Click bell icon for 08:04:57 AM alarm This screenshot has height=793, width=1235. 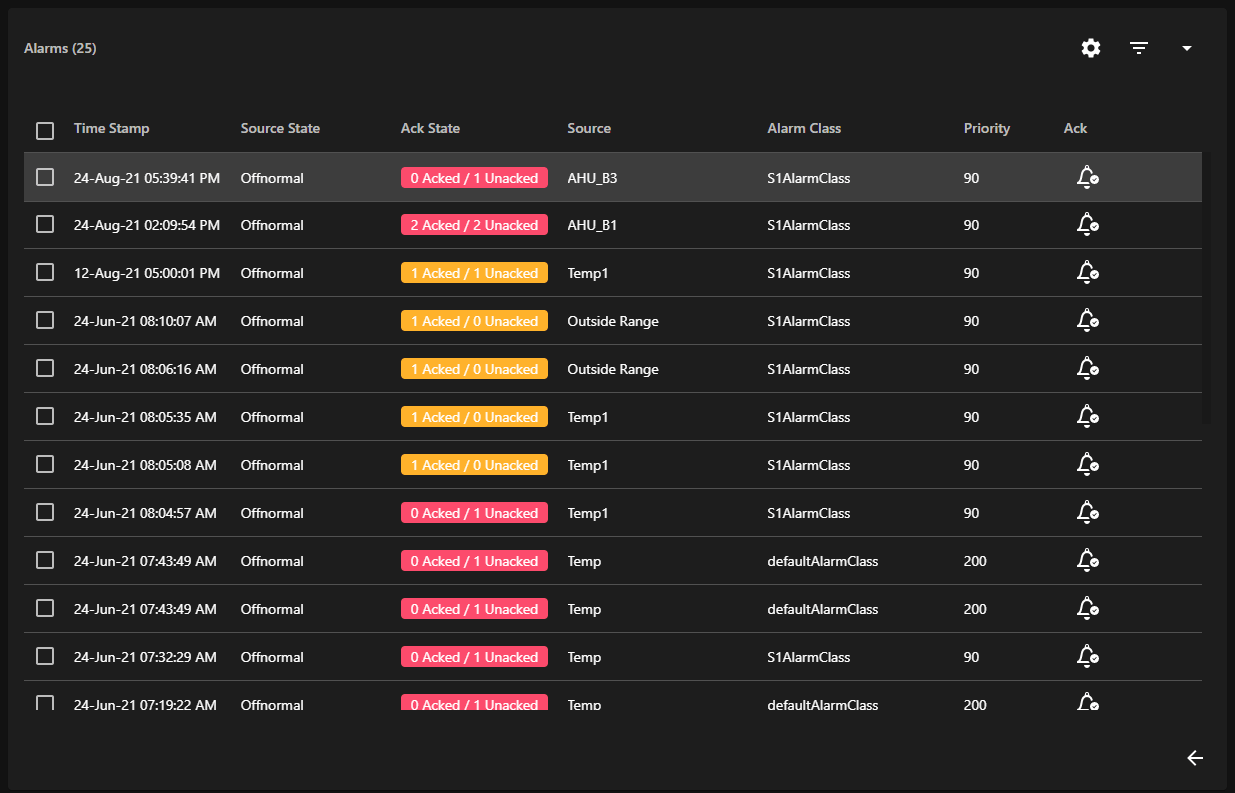(x=1087, y=513)
